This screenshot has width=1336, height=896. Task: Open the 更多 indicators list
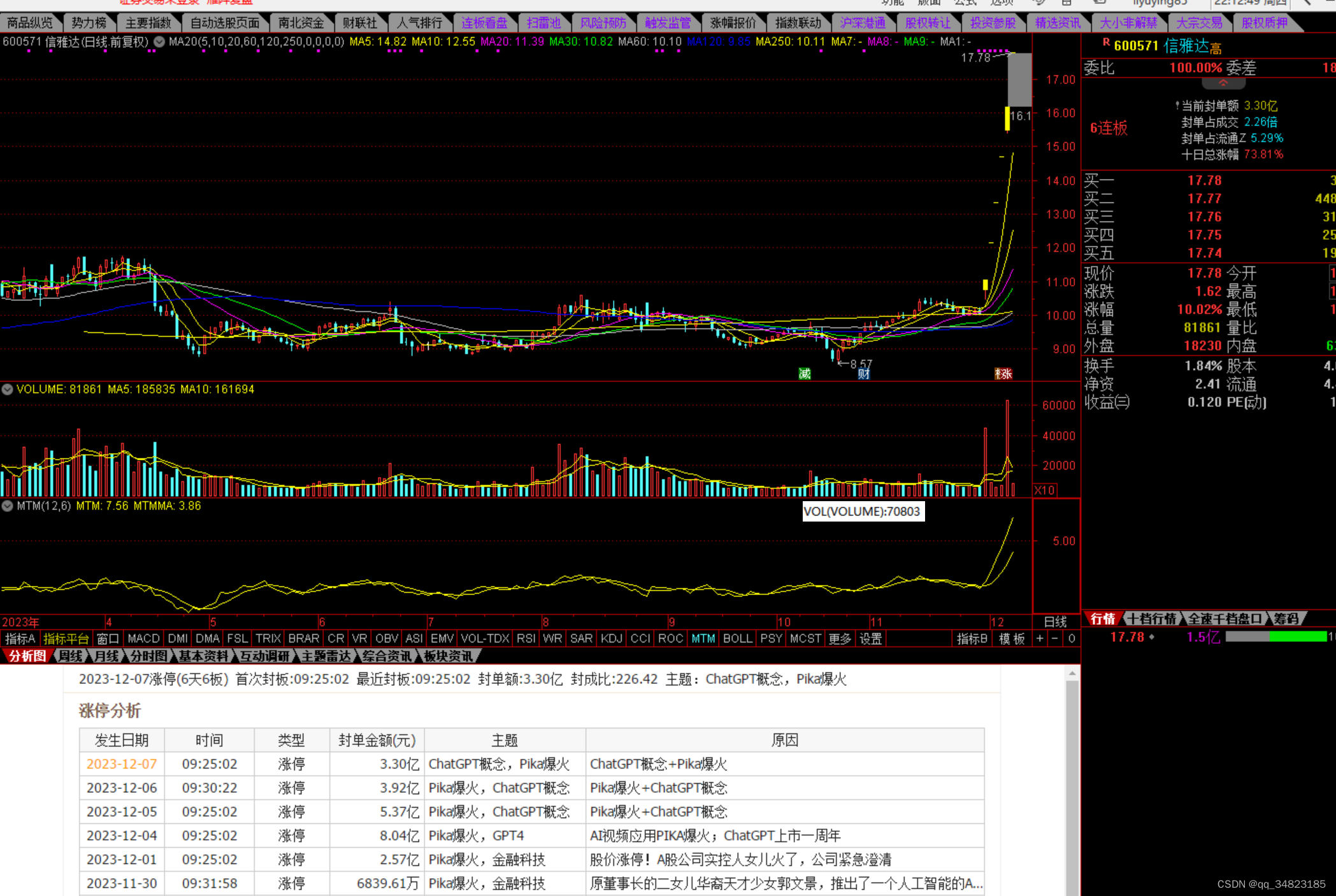click(x=839, y=638)
